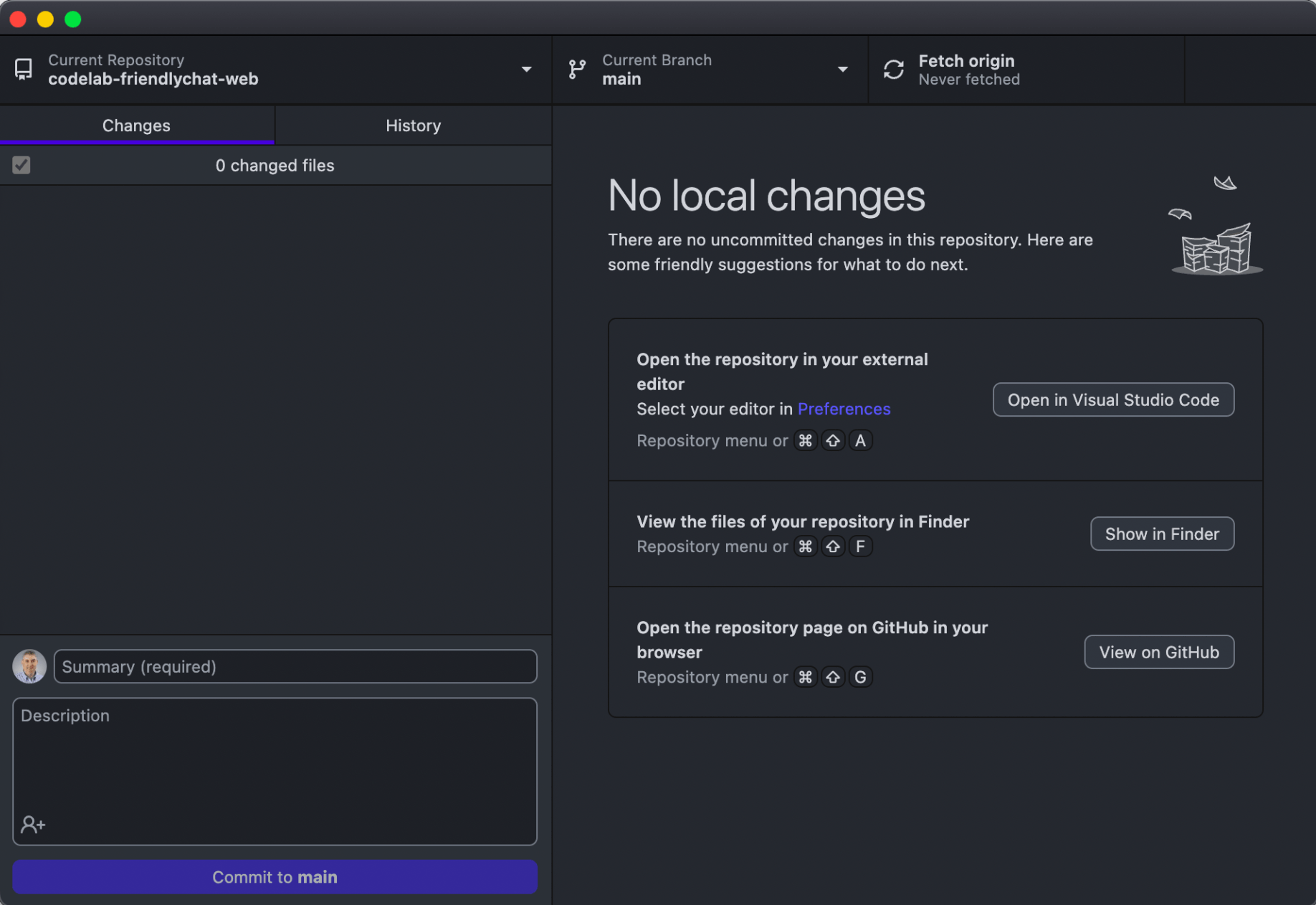1316x905 pixels.
Task: Switch to the History tab
Action: point(413,125)
